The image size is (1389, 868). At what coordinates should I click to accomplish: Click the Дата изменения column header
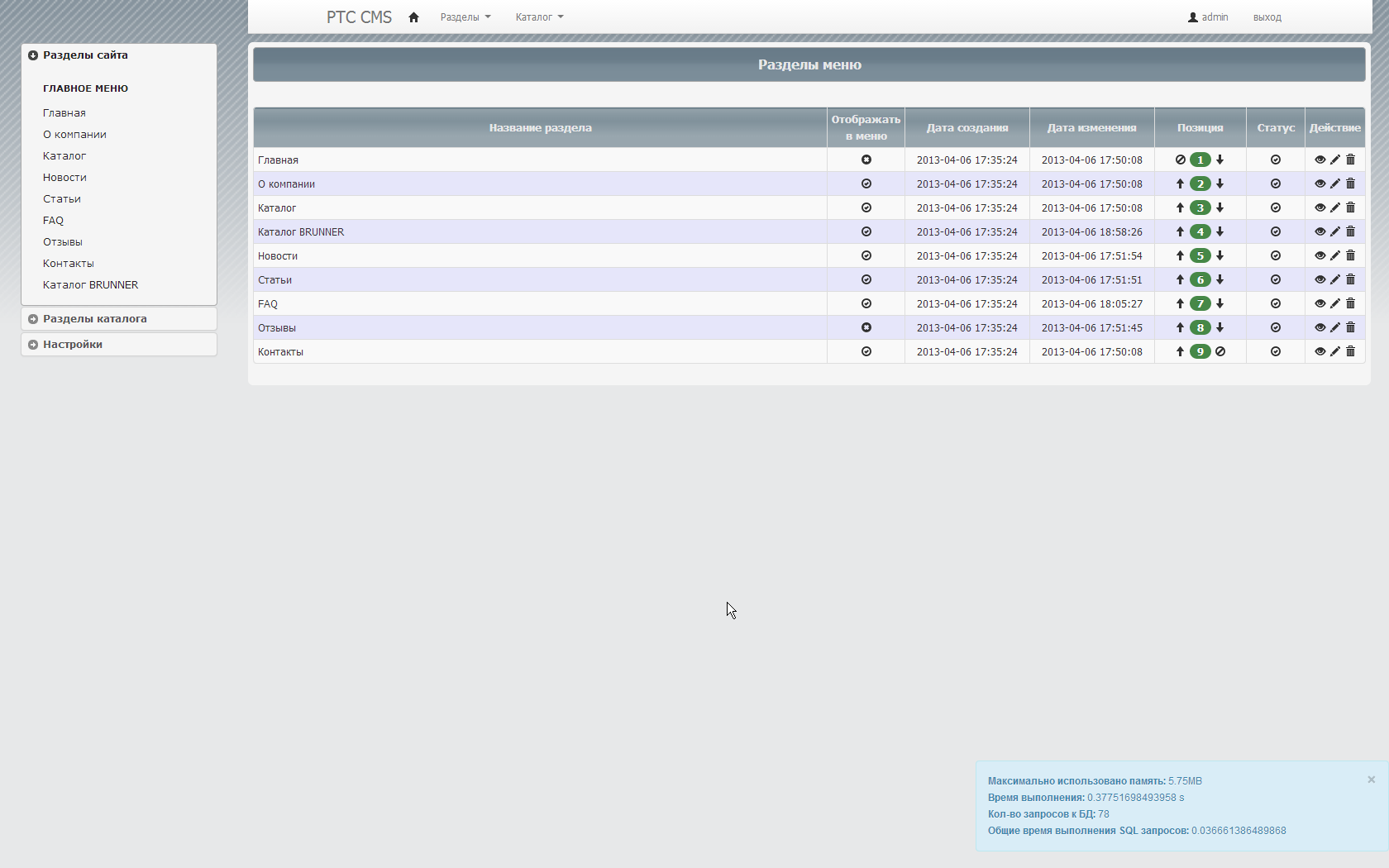pyautogui.click(x=1091, y=128)
